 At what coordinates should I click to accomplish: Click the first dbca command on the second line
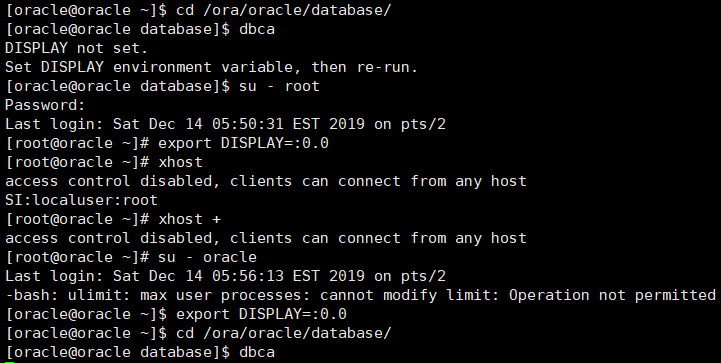pyautogui.click(x=257, y=29)
